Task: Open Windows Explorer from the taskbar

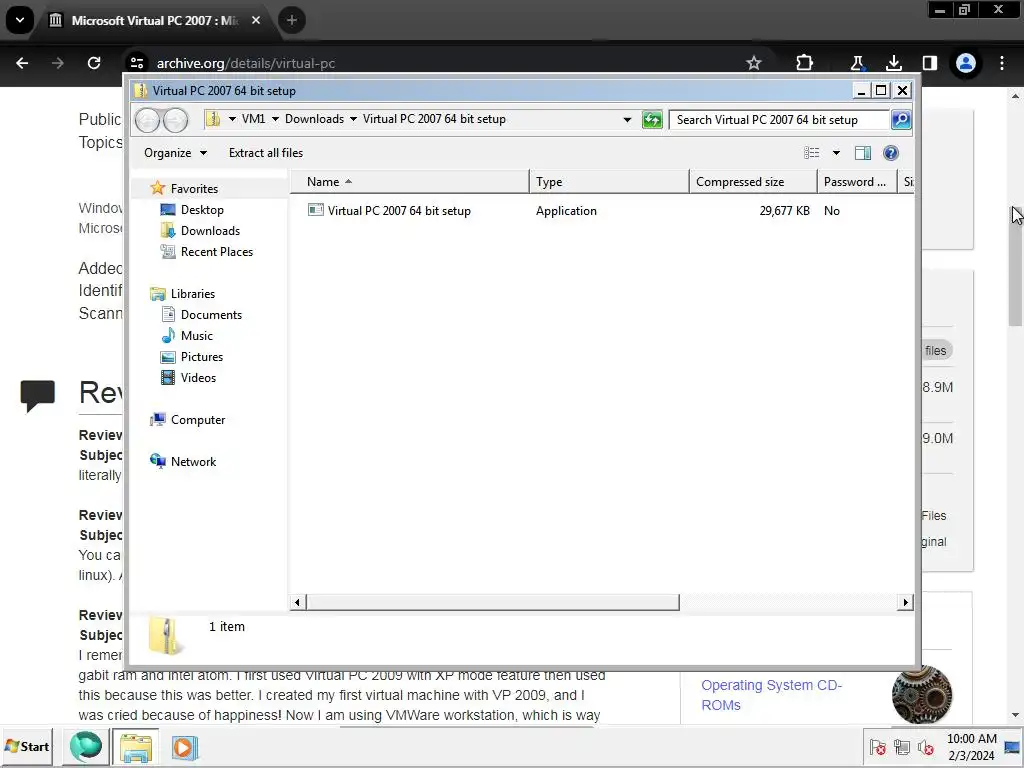Action: coord(136,747)
